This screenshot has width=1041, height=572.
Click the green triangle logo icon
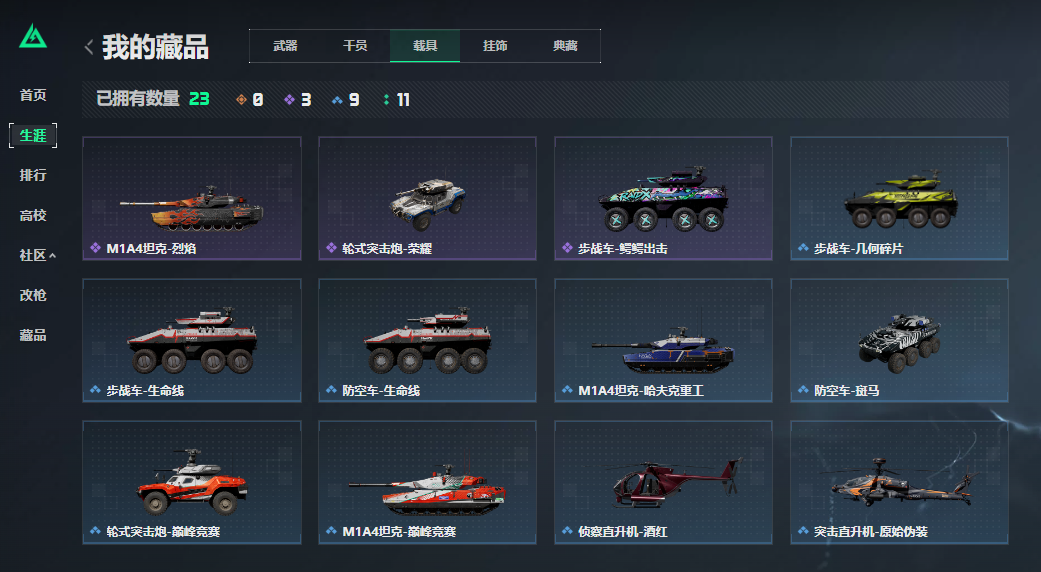click(x=33, y=36)
